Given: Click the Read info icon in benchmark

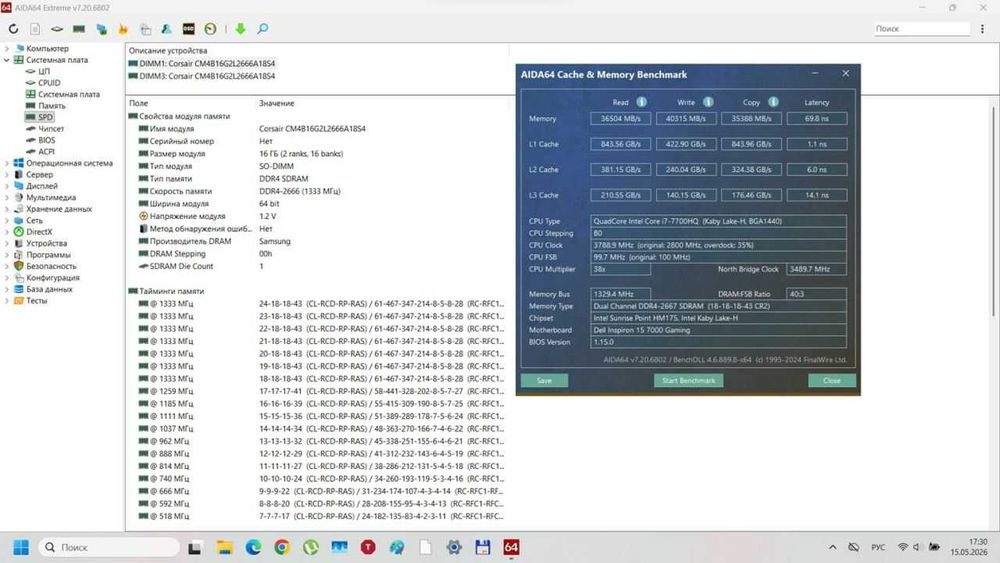Looking at the screenshot, I should [x=642, y=102].
